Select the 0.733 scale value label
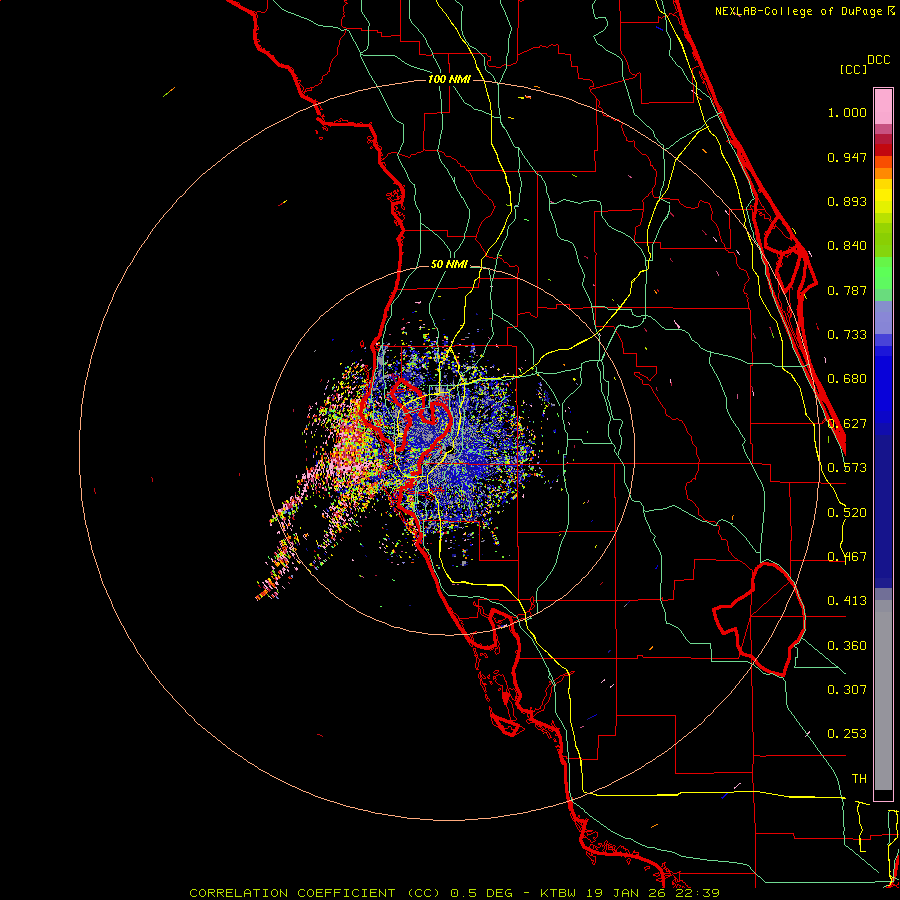Image resolution: width=900 pixels, height=900 pixels. 847,335
